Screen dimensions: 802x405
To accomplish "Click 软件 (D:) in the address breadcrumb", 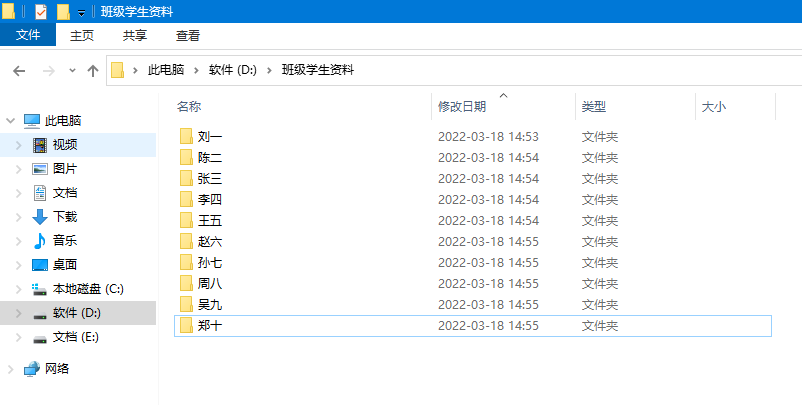I will point(233,70).
